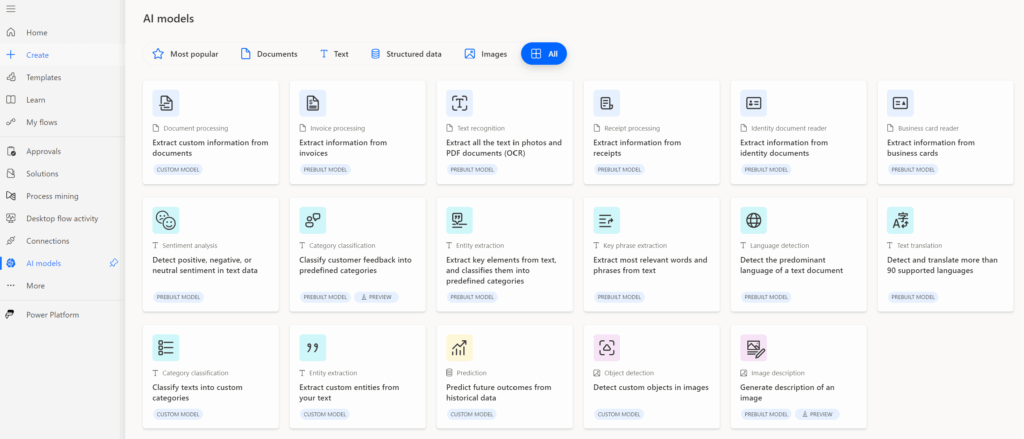Switch to Structured data tab
Viewport: 1024px width, 439px height.
(x=406, y=54)
